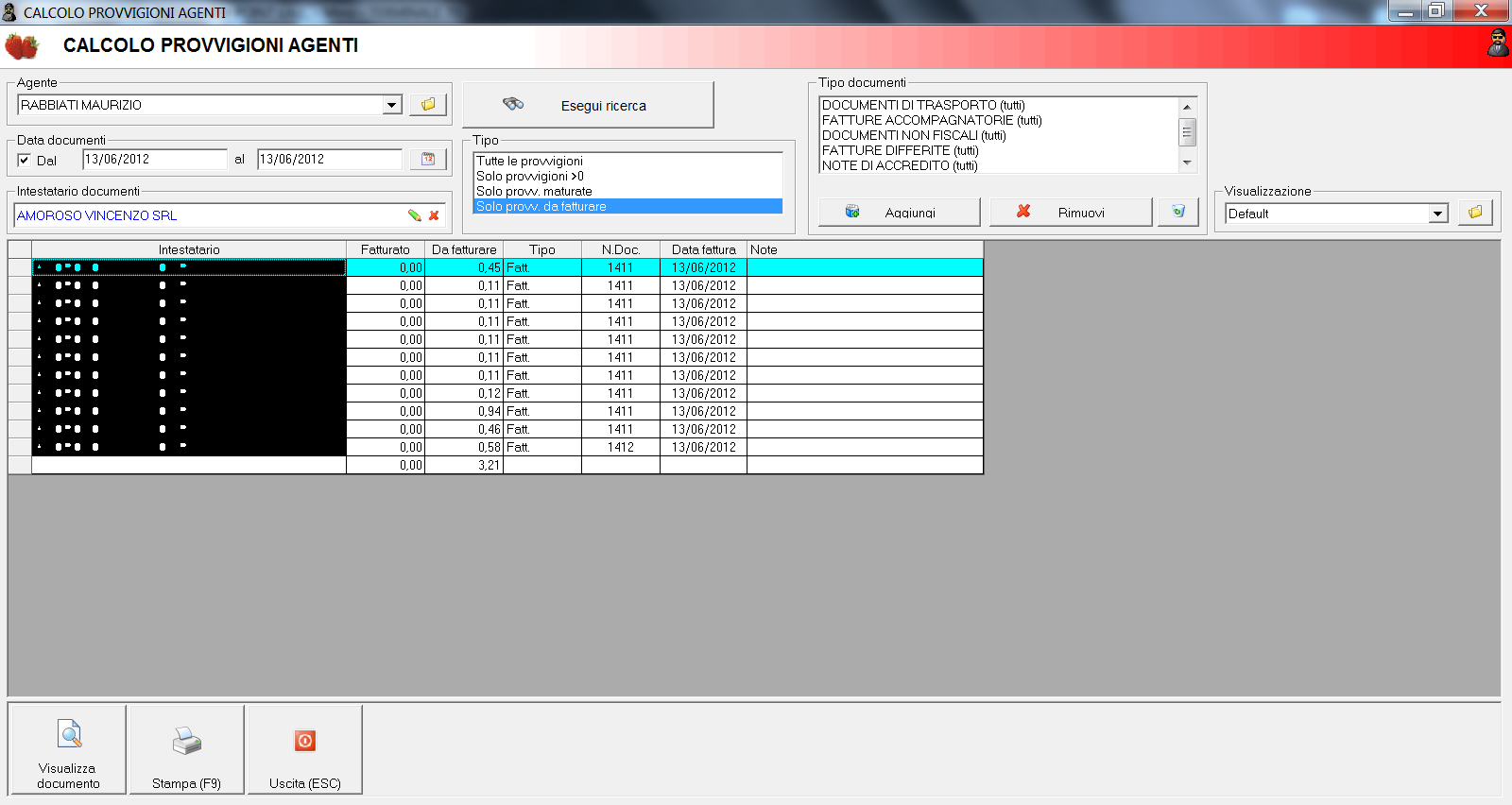Select "Tutte le provvigioni" in Tipo list
Image resolution: width=1512 pixels, height=805 pixels.
[628, 161]
